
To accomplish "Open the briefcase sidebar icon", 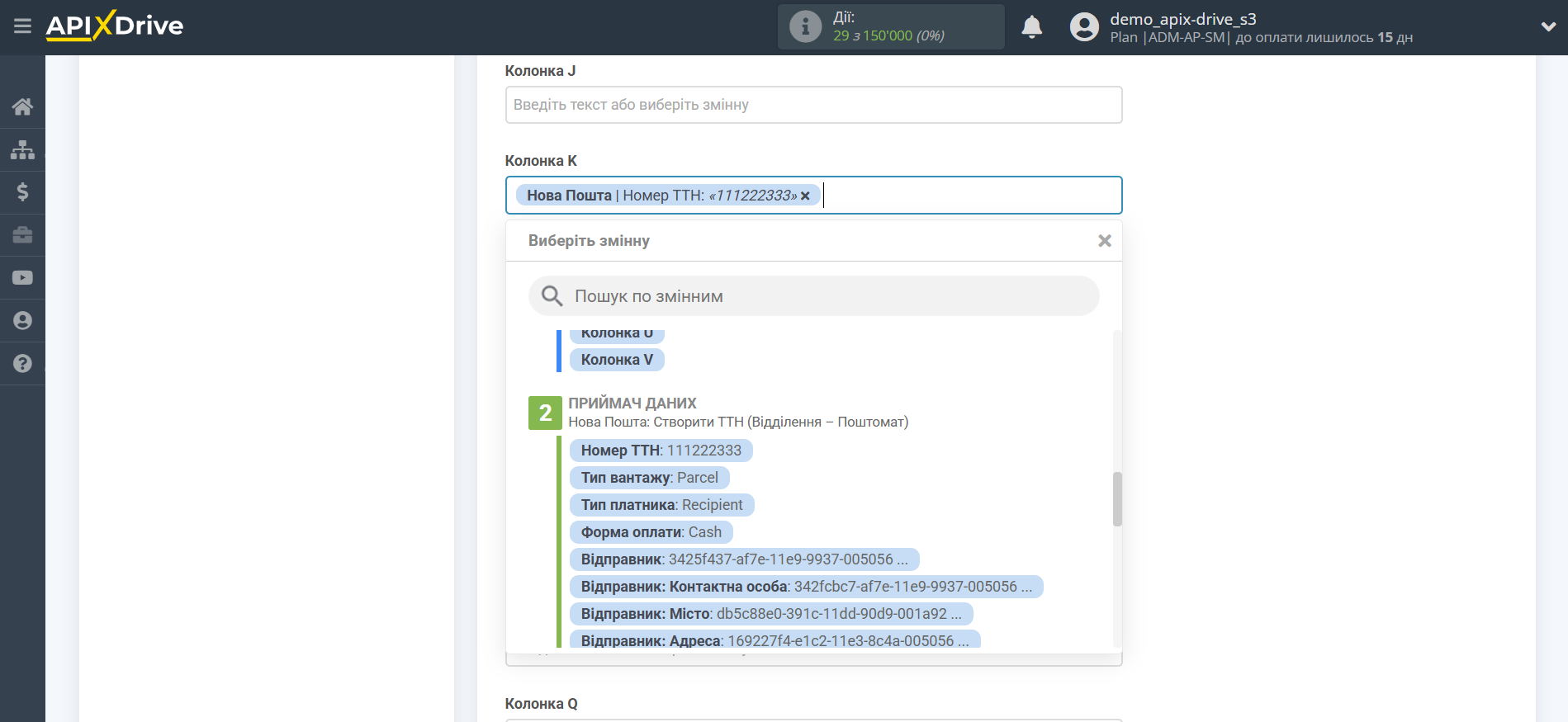I will (x=22, y=235).
